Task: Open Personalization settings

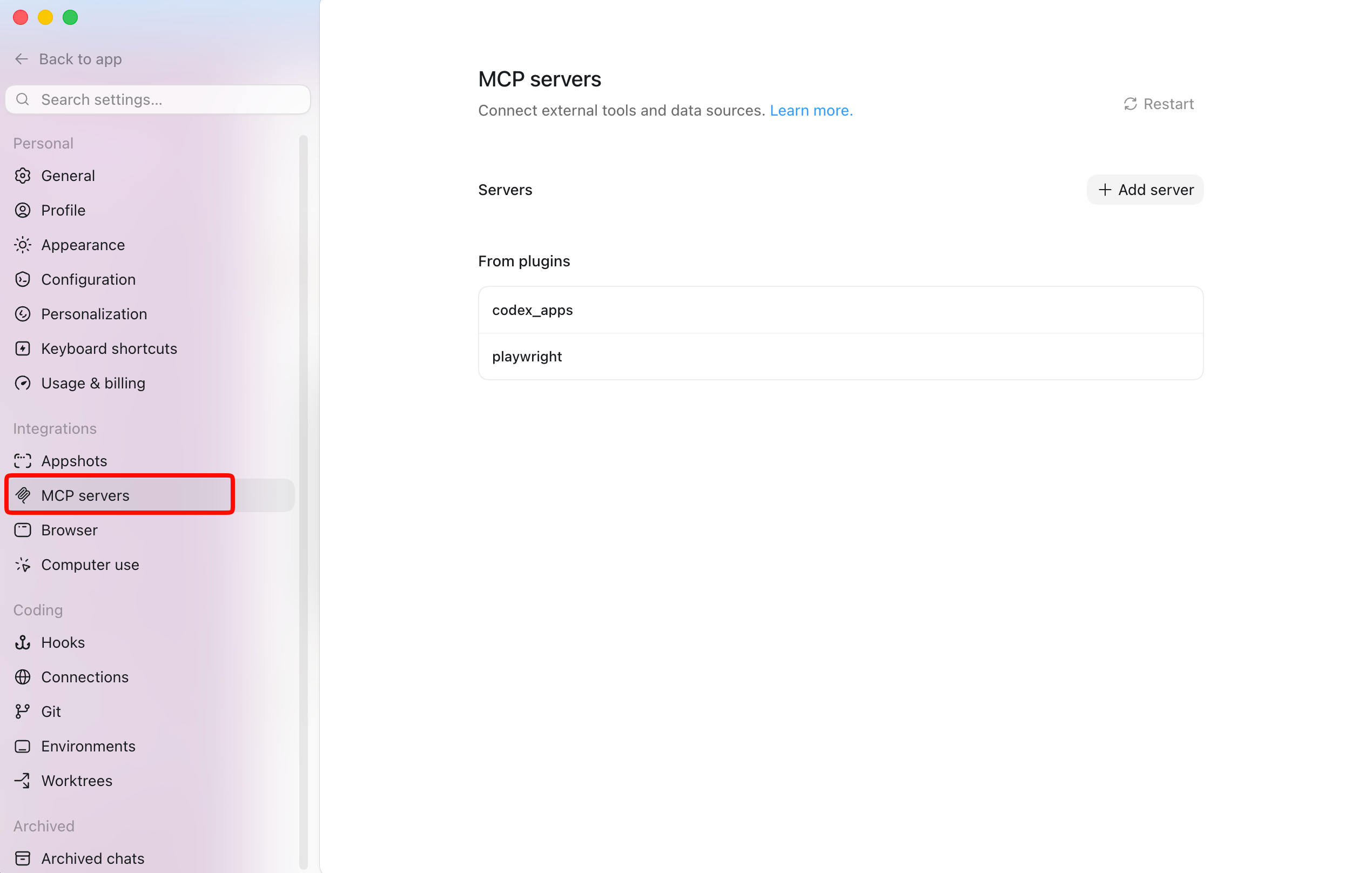Action: (x=150, y=314)
